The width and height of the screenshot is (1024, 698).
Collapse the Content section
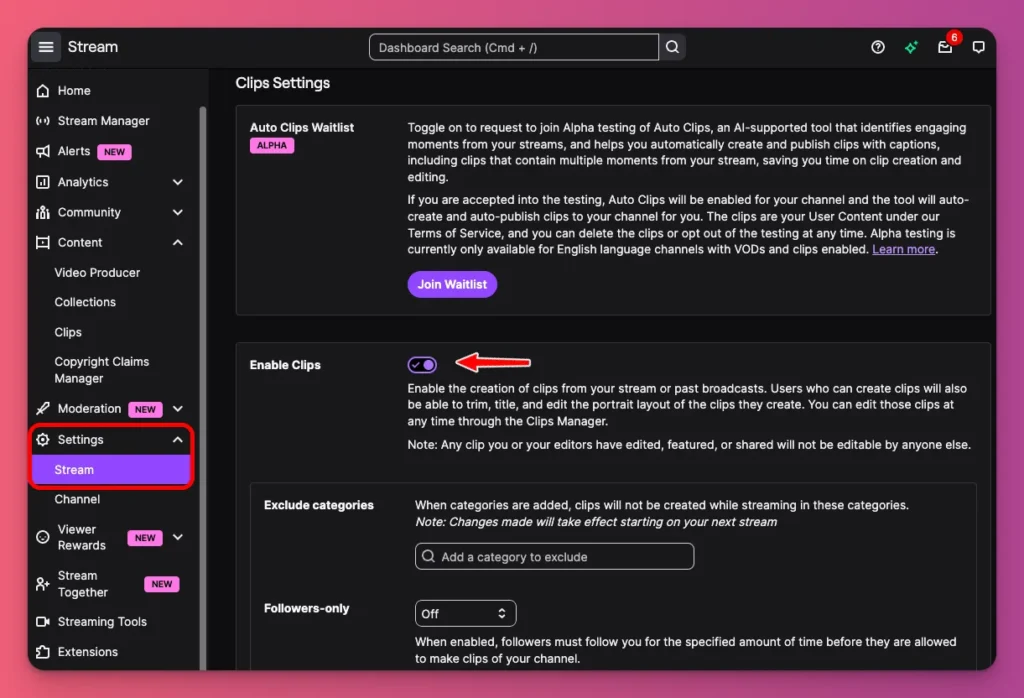click(178, 242)
